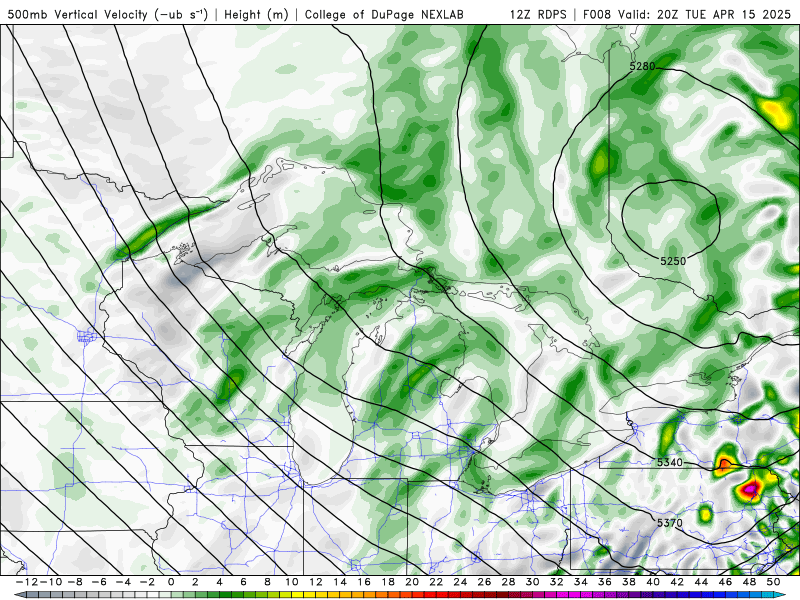Image resolution: width=800 pixels, height=600 pixels.
Task: Click the 26 colorbar tick label
Action: coord(484,582)
